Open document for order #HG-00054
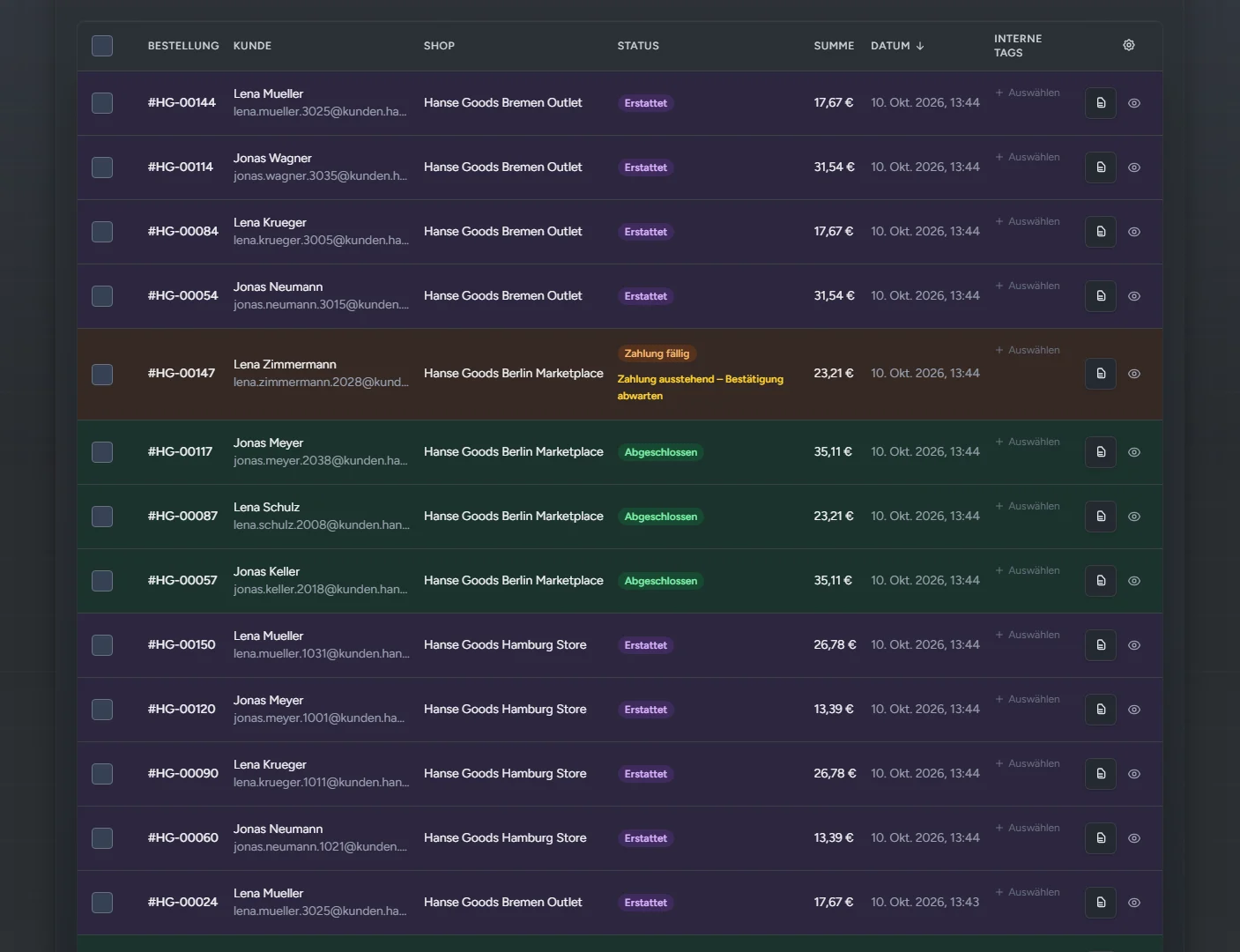This screenshot has height=952, width=1240. (1101, 296)
